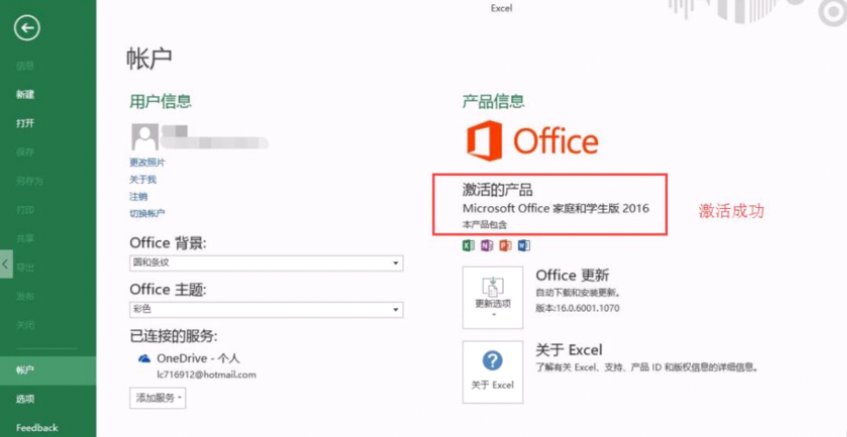847x437 pixels.
Task: Click the 已连接的服务 heading
Action: (x=173, y=336)
